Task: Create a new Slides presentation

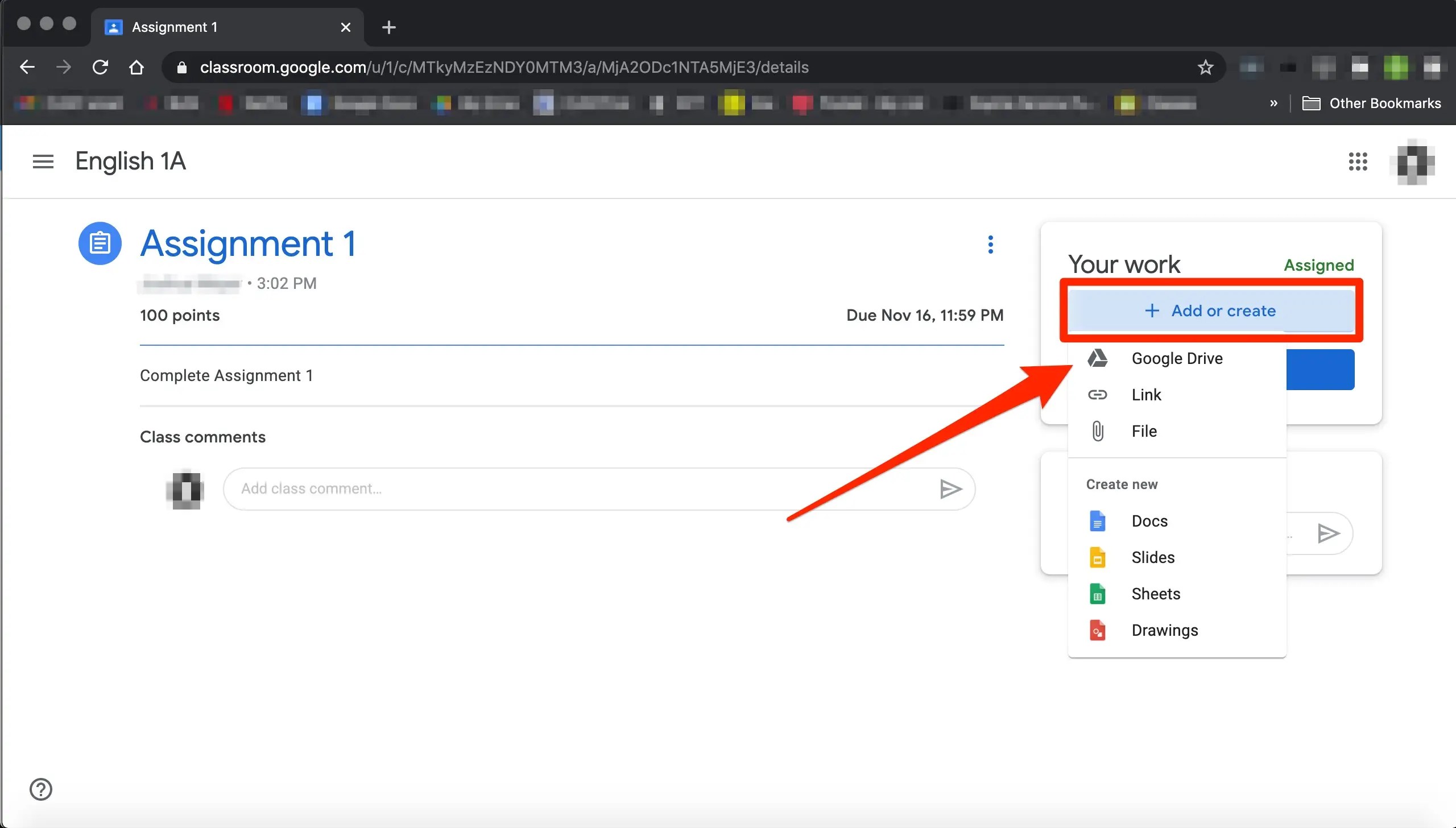Action: pos(1152,557)
